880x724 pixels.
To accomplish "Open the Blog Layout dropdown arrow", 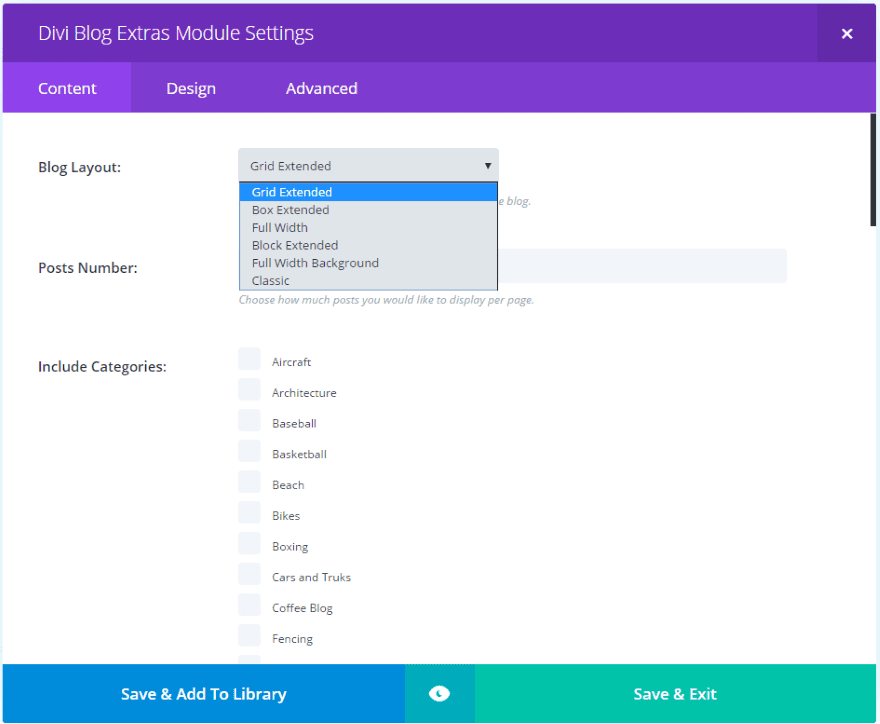I will tap(488, 166).
